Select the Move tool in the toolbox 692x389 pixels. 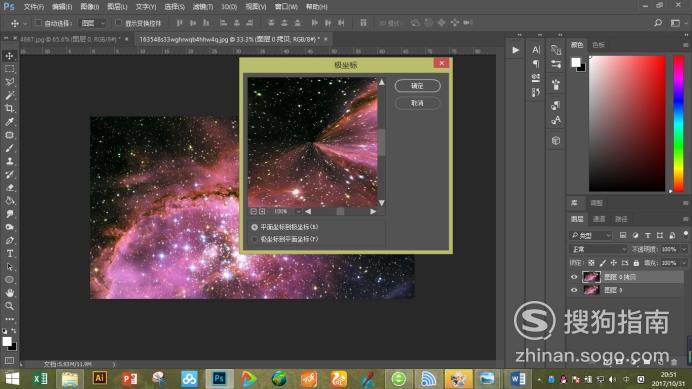pos(9,56)
